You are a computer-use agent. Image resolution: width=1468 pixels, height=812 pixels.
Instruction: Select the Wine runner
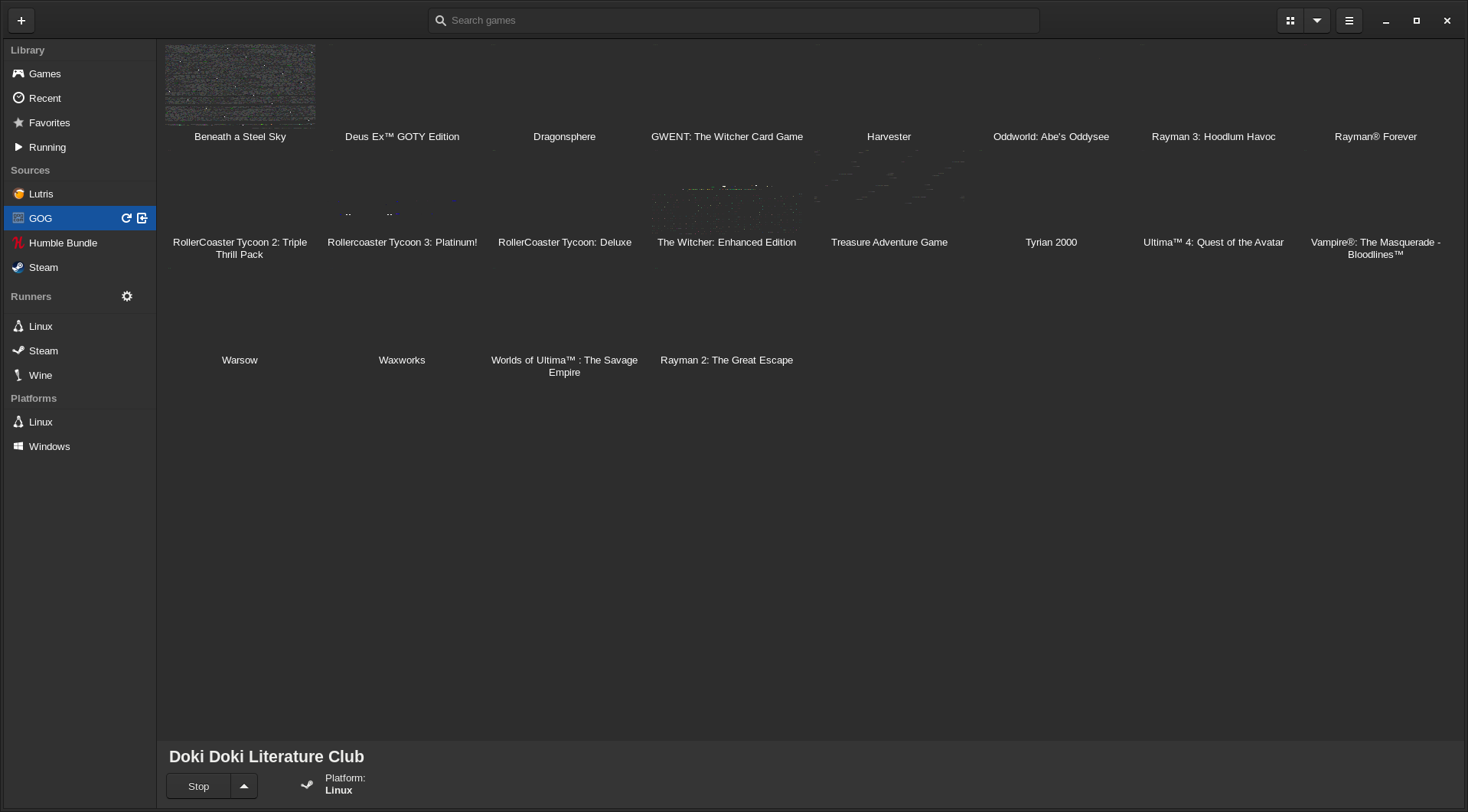[x=40, y=375]
